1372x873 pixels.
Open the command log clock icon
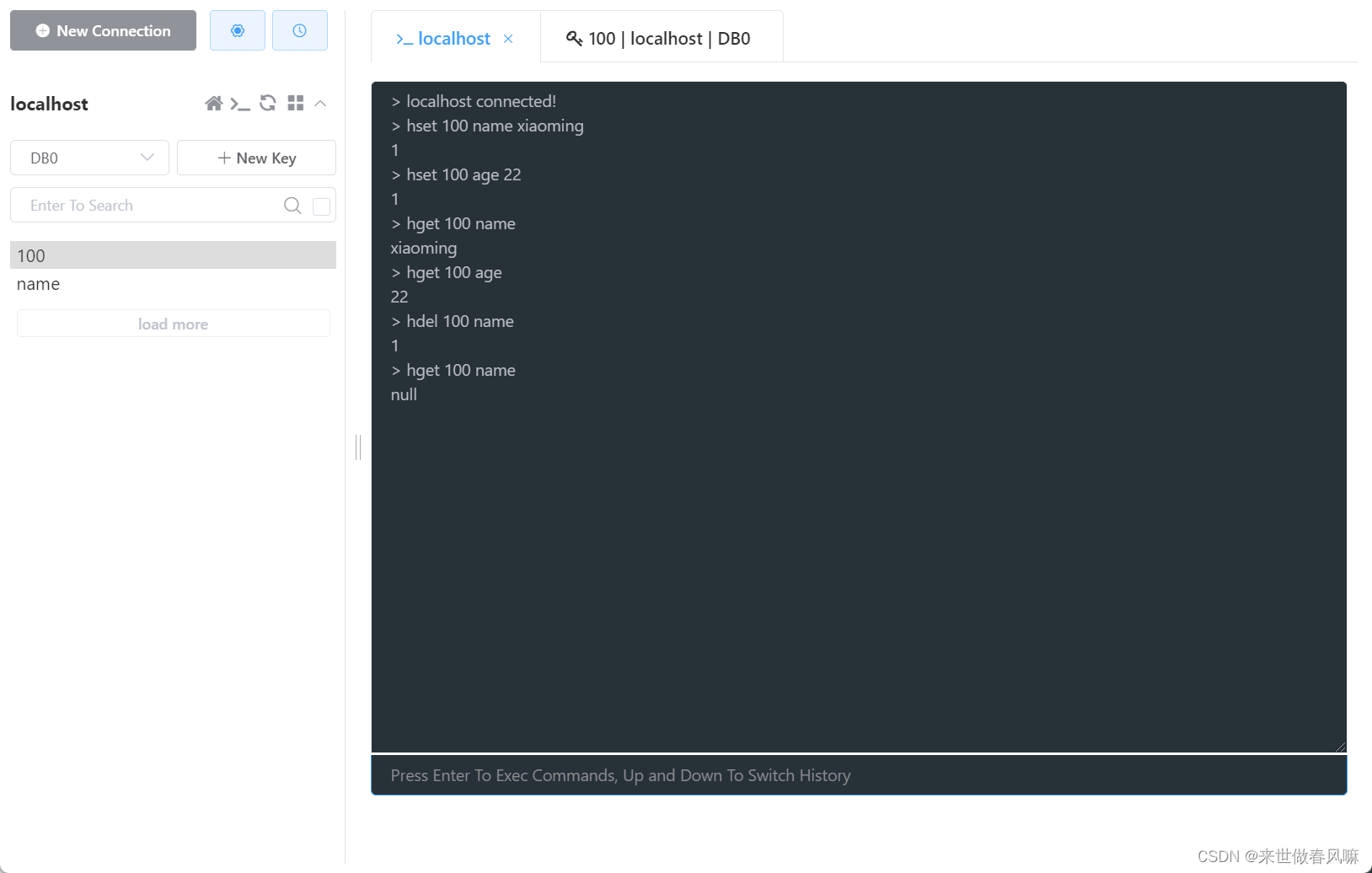pyautogui.click(x=299, y=30)
